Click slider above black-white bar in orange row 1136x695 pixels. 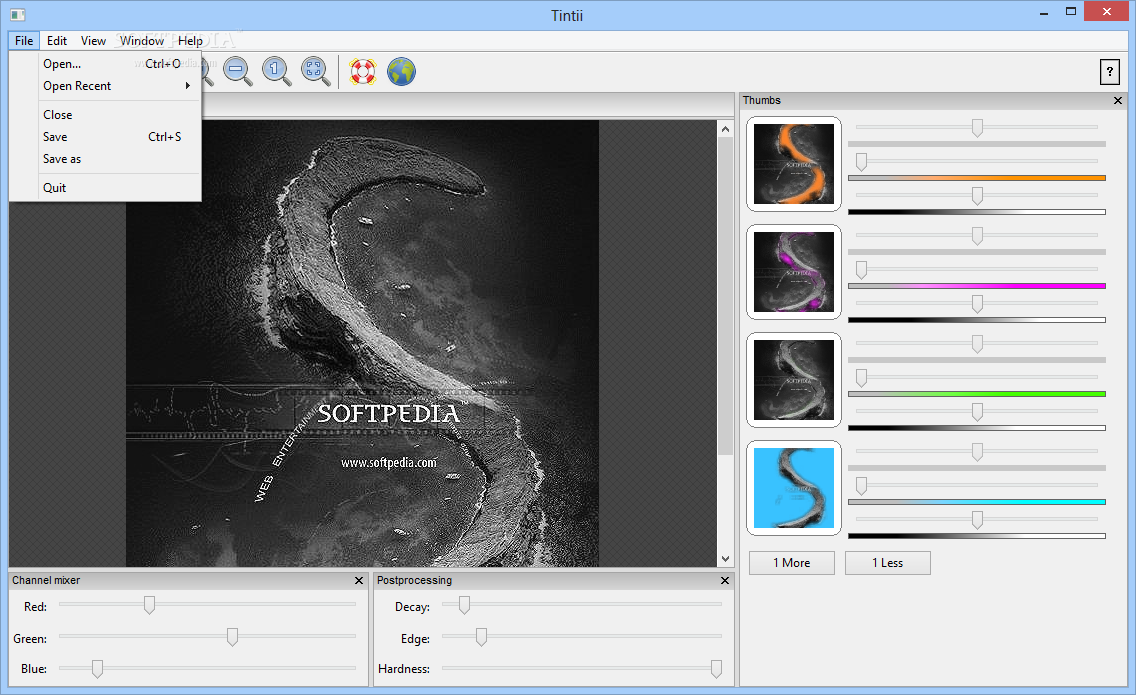977,196
